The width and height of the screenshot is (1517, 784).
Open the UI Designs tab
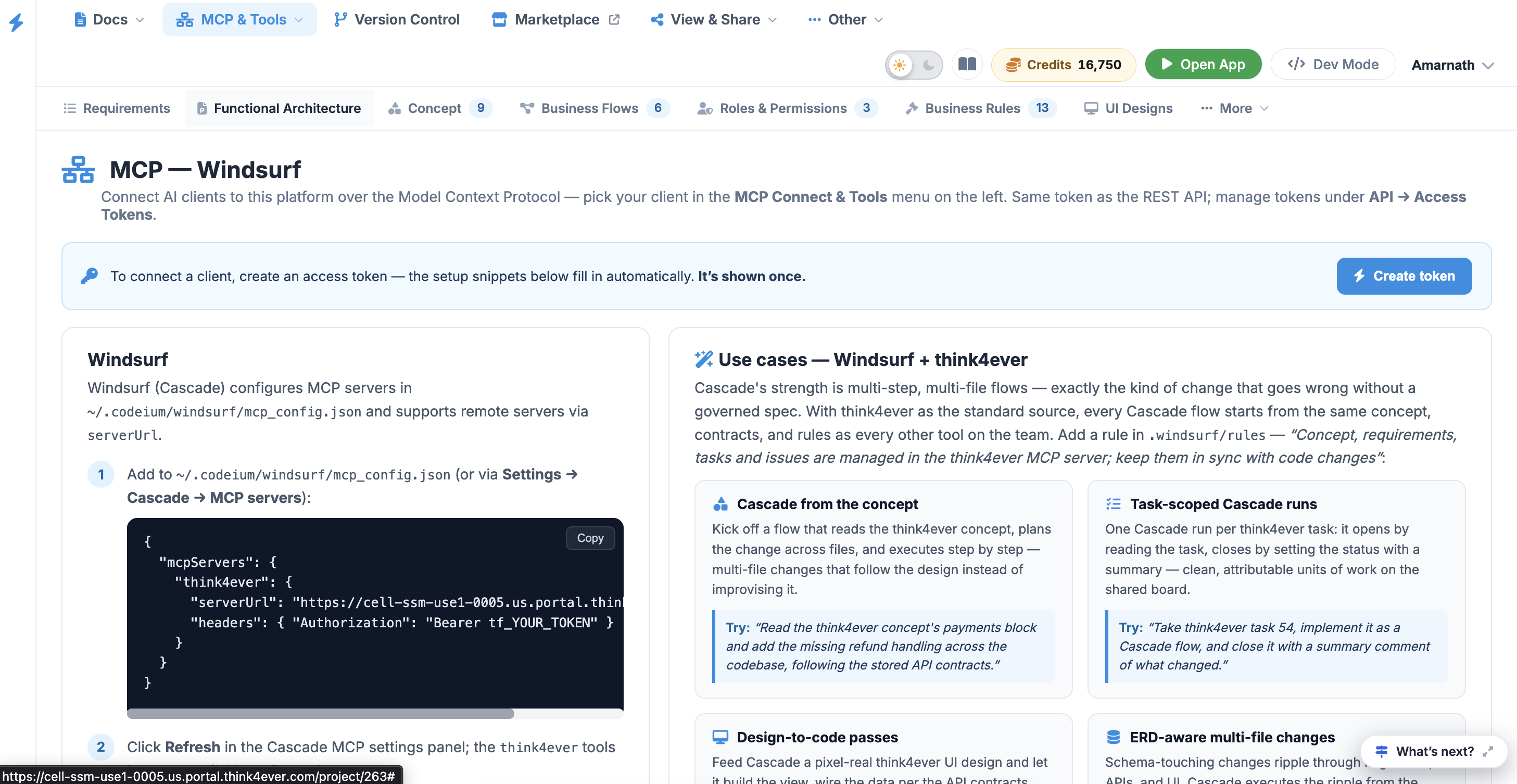click(1128, 108)
